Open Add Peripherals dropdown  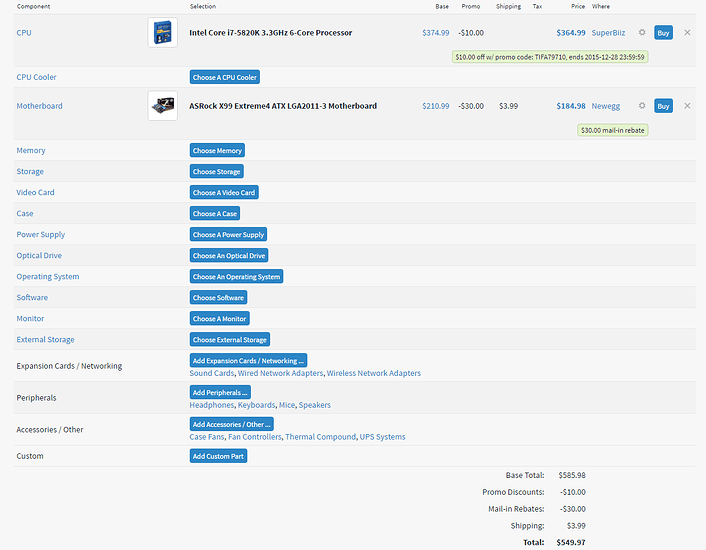point(220,392)
